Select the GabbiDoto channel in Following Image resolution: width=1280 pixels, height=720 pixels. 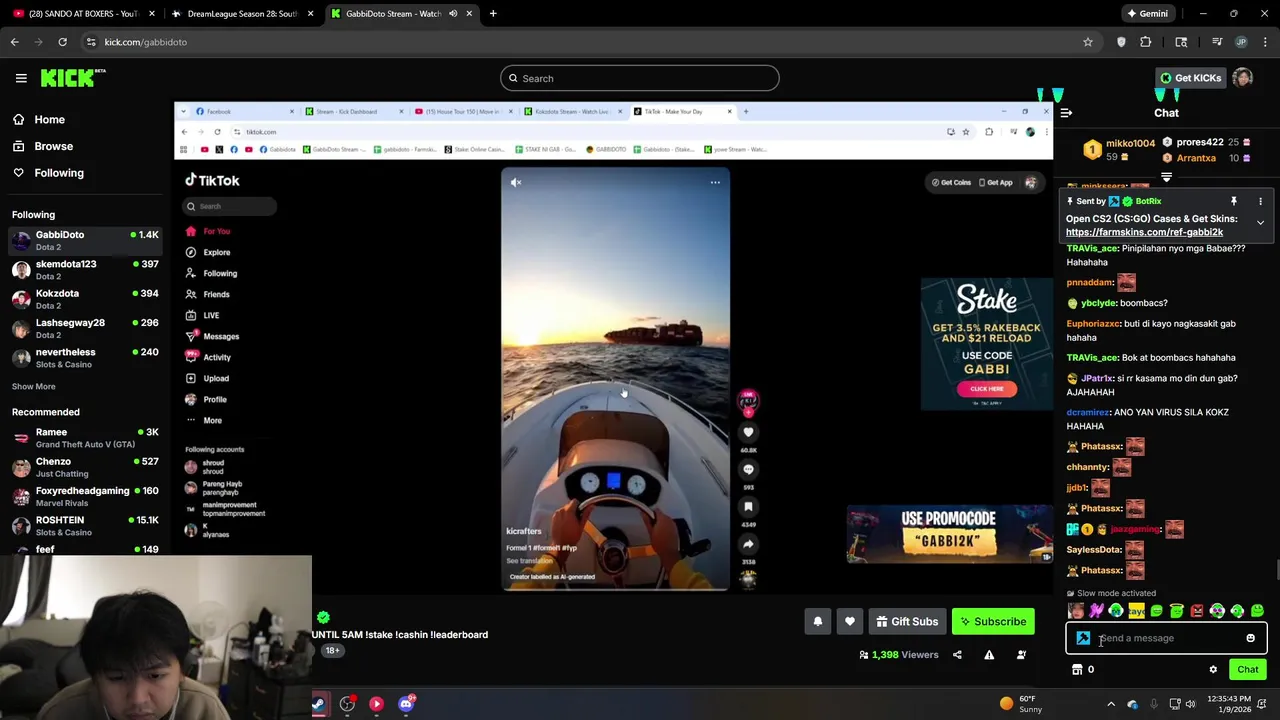85,240
